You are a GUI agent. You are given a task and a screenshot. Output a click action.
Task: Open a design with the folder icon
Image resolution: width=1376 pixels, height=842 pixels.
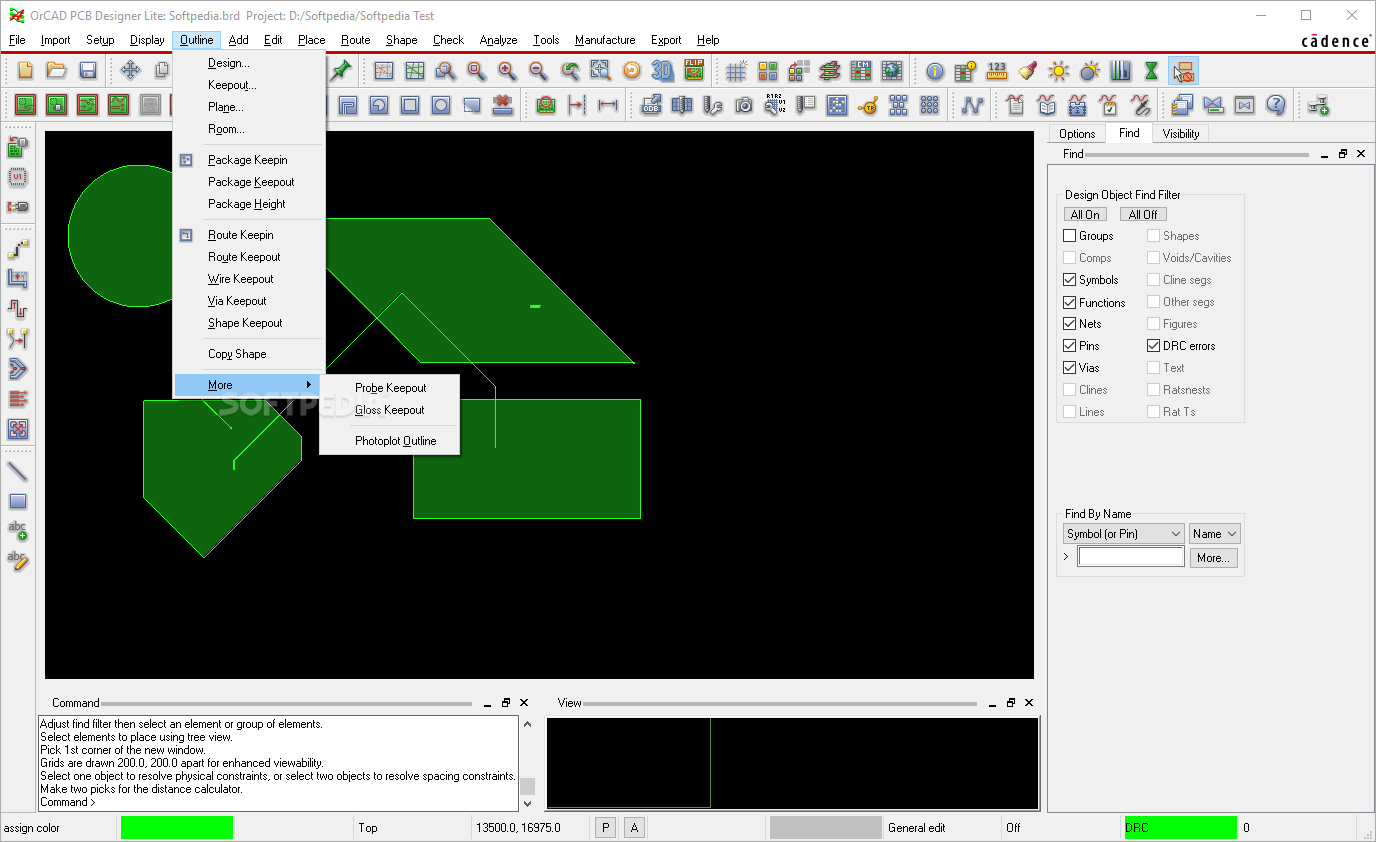pyautogui.click(x=56, y=70)
